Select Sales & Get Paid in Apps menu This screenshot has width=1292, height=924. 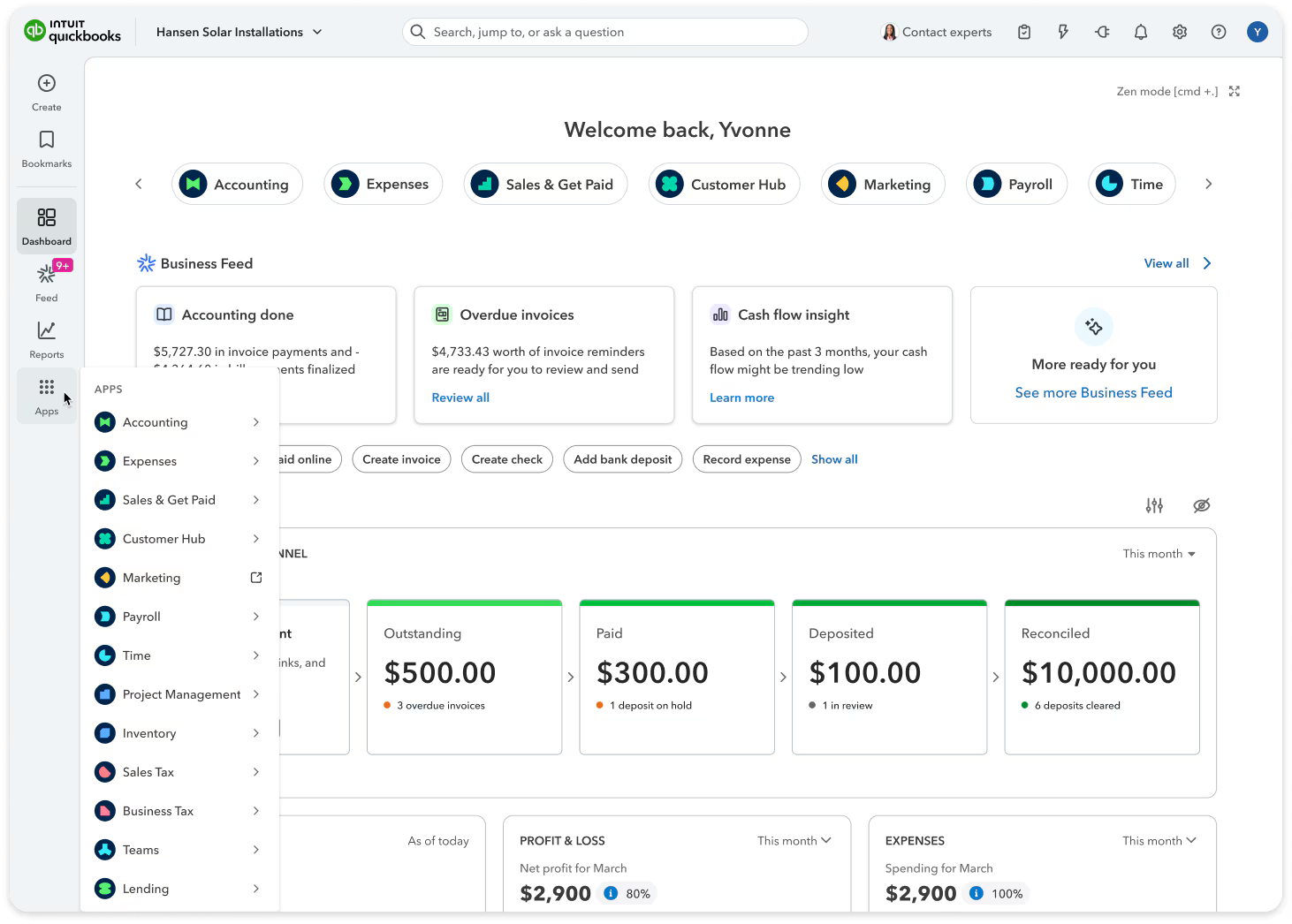coord(179,500)
